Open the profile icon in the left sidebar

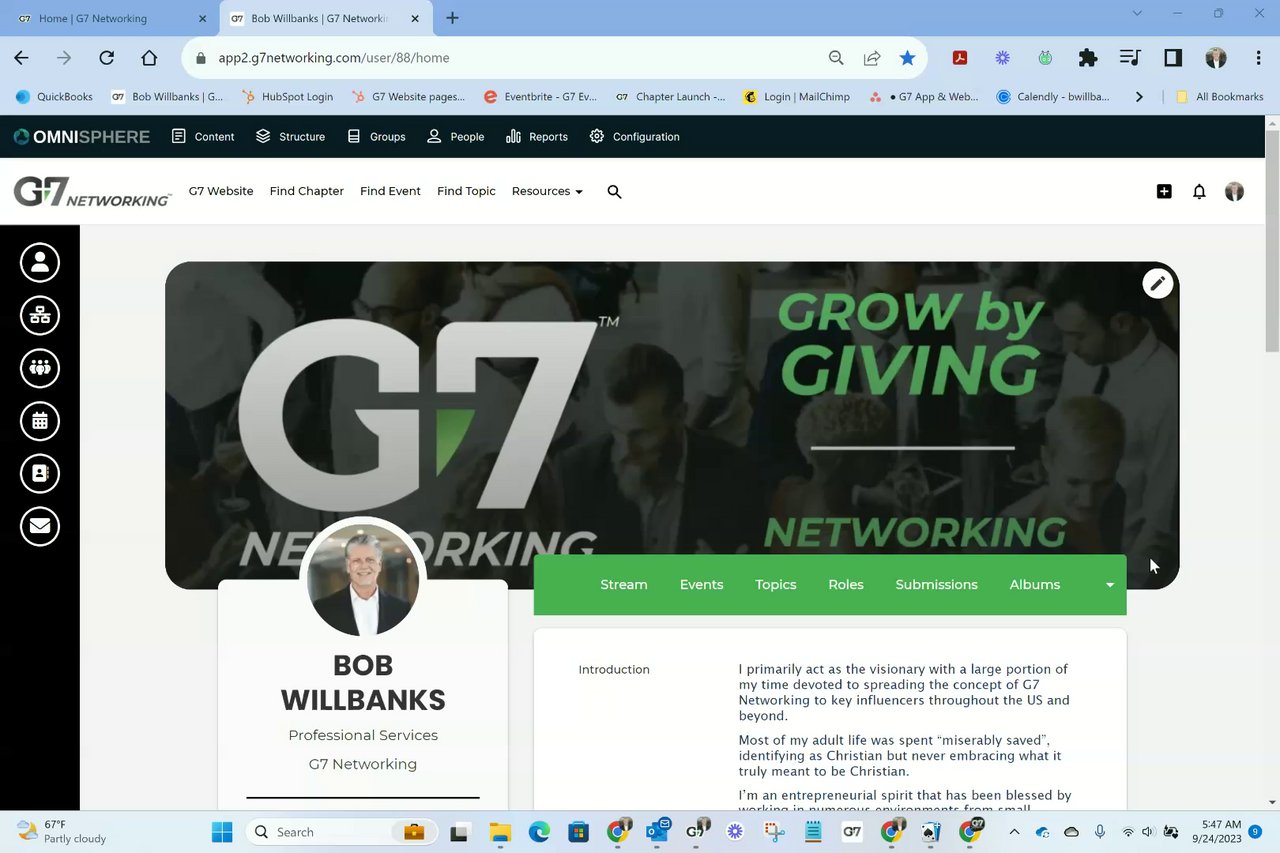(x=40, y=262)
